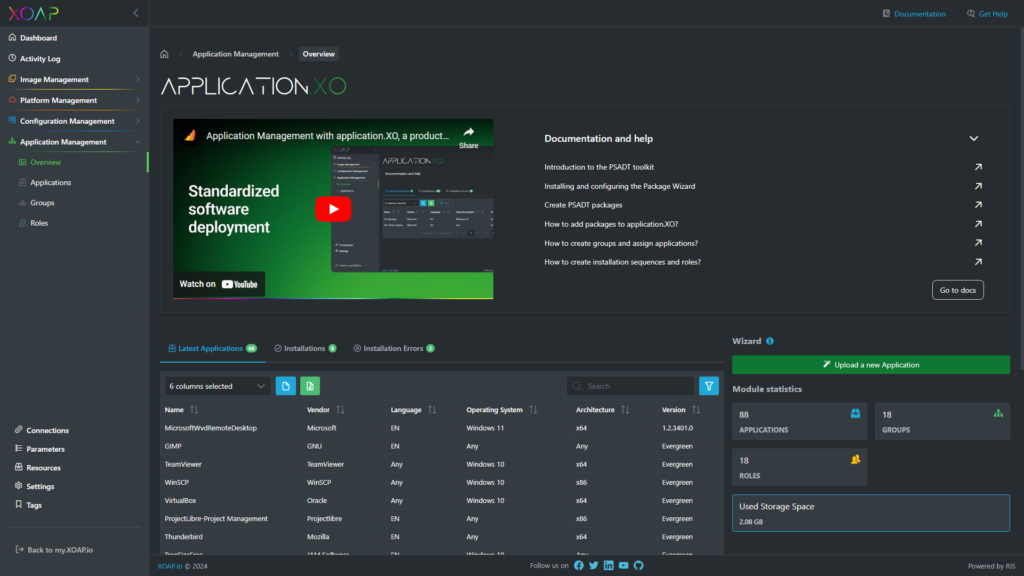Collapse the Documentation and help section
This screenshot has width=1024, height=576.
pos(974,138)
